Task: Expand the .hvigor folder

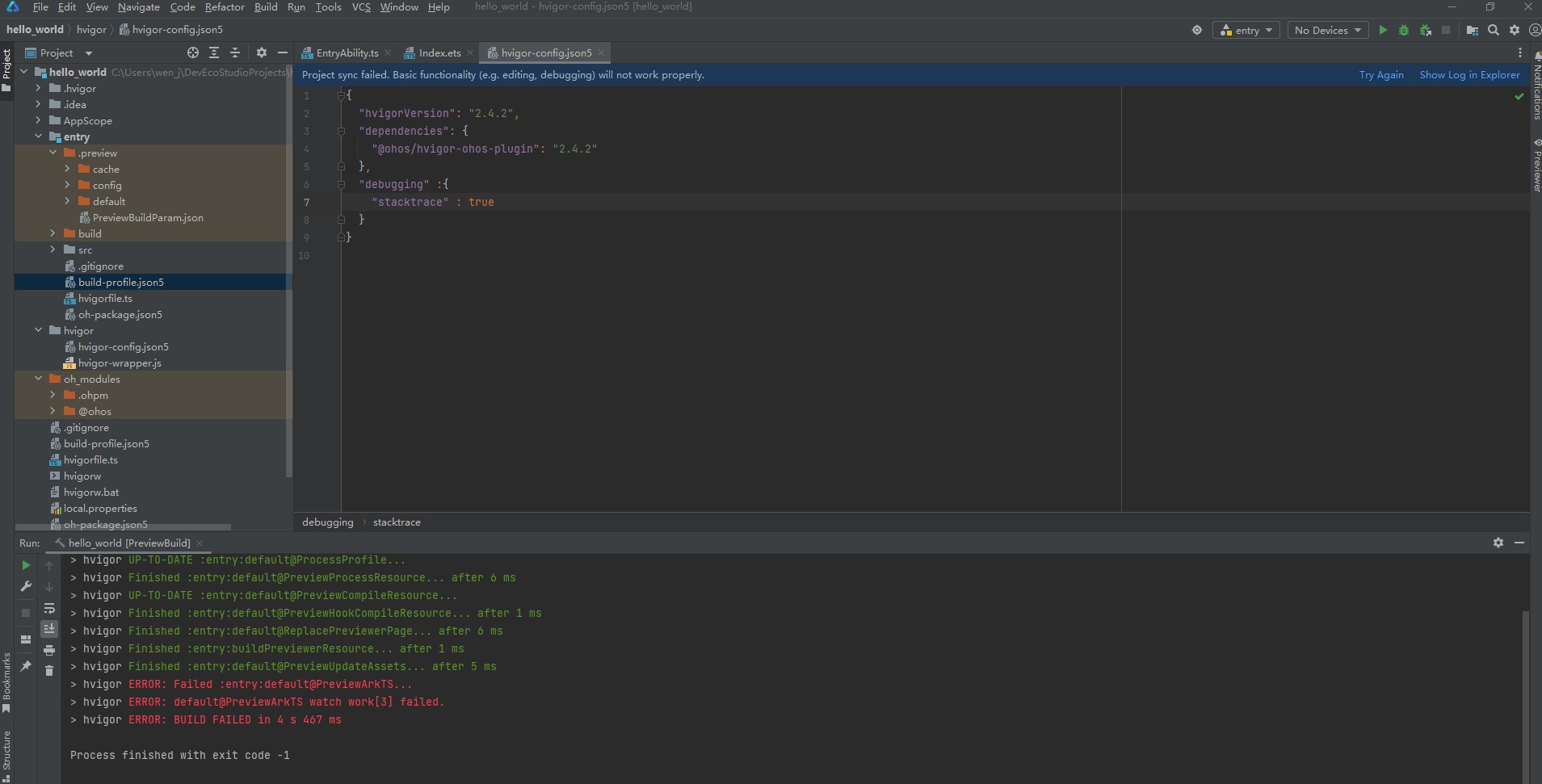Action: pyautogui.click(x=38, y=88)
